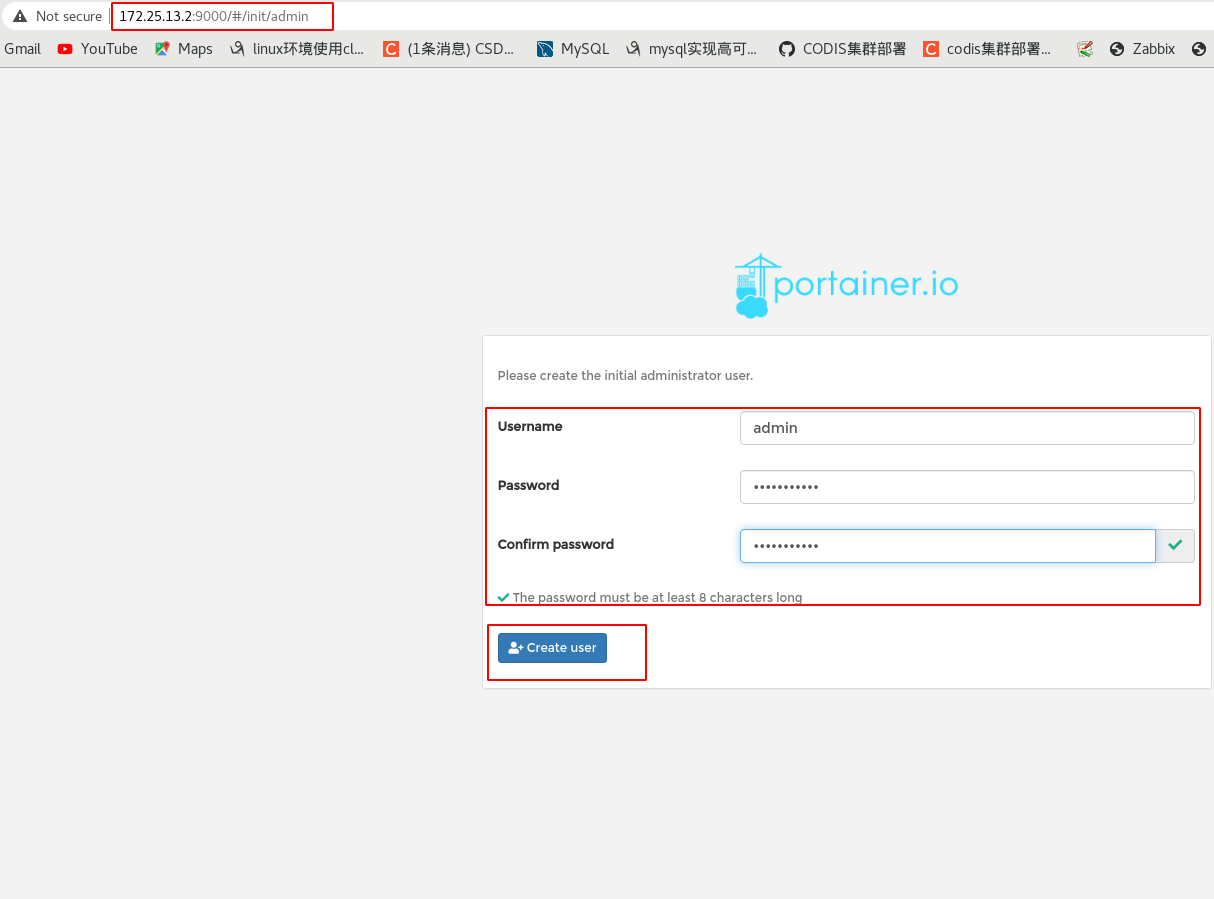Click the green check beside Confirm password
Image resolution: width=1214 pixels, height=899 pixels.
pyautogui.click(x=1175, y=546)
